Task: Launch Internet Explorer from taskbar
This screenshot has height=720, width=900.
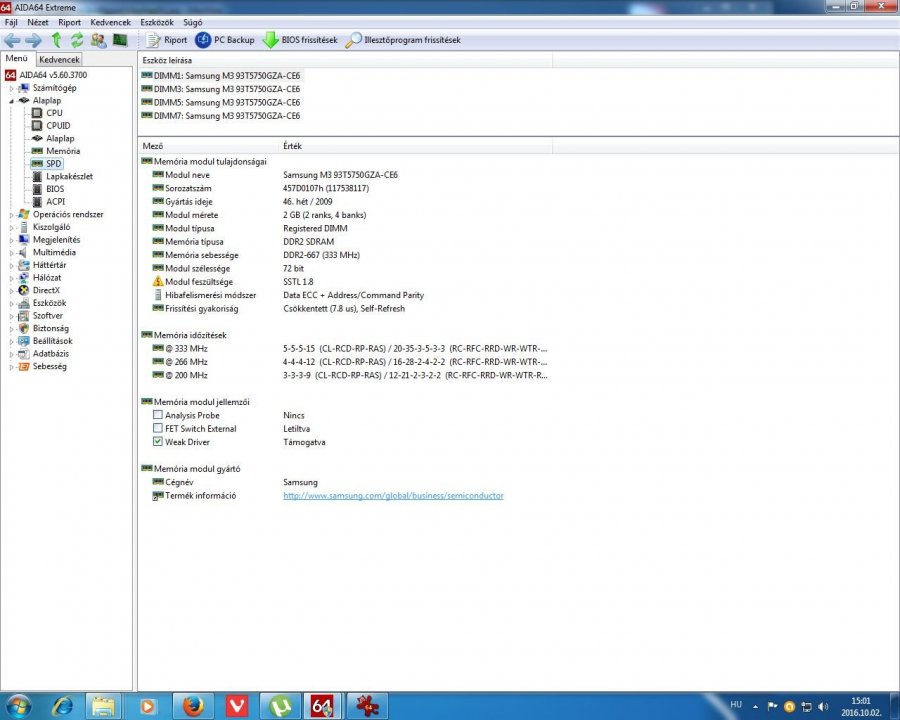Action: pos(61,706)
